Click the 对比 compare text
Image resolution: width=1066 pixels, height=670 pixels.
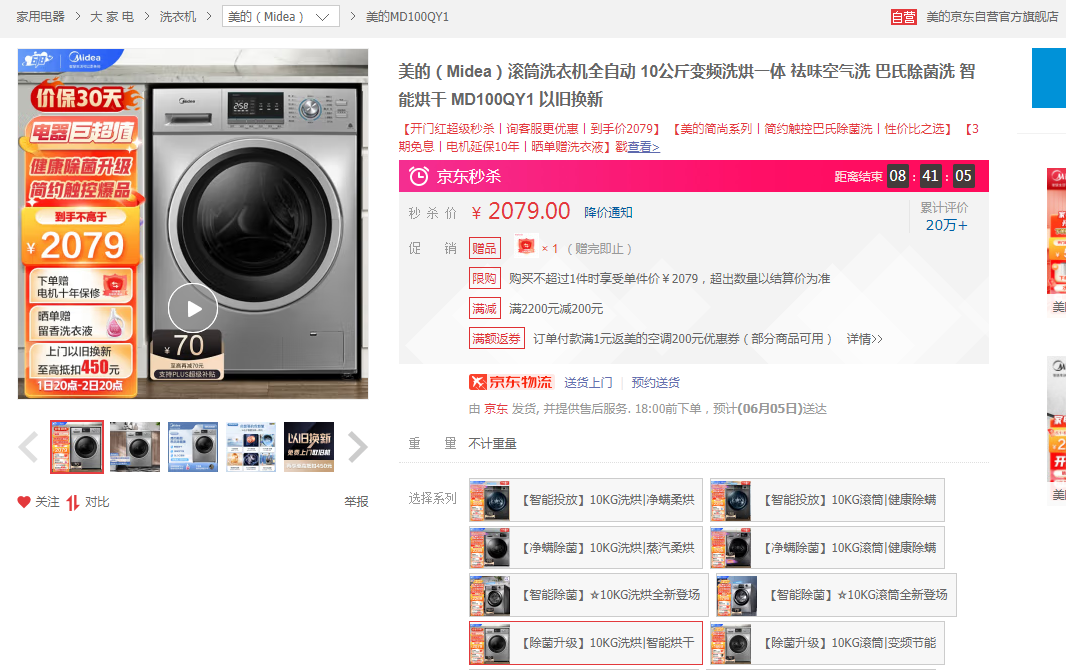97,501
